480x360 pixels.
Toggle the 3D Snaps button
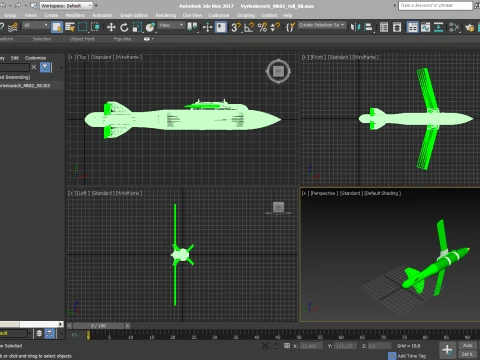pyautogui.click(x=236, y=27)
